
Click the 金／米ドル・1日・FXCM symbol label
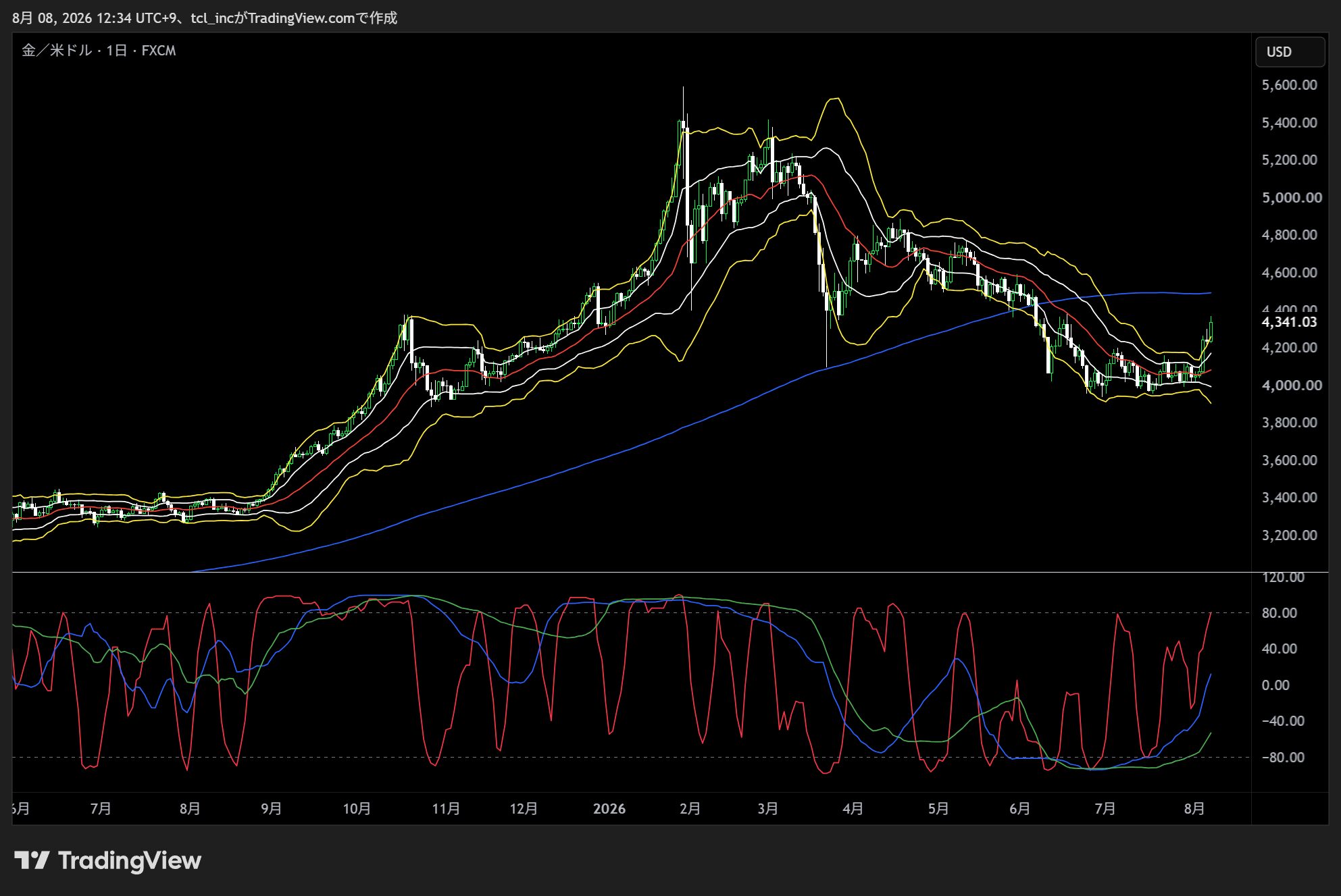click(x=99, y=51)
